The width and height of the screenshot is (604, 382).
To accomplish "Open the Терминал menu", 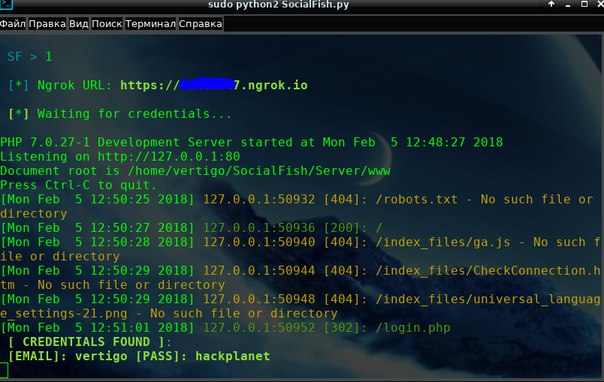I will pyautogui.click(x=150, y=24).
